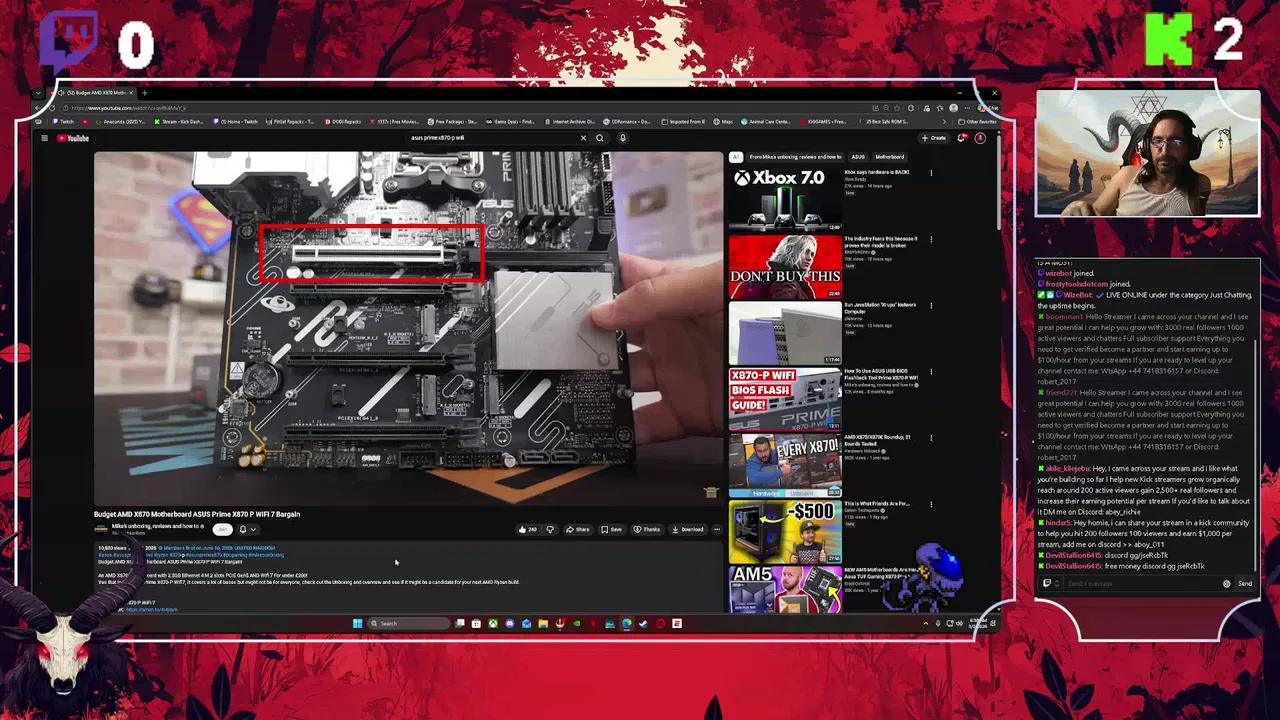Click the hashtag line in the video description
This screenshot has height=720, width=1280.
tap(191, 554)
